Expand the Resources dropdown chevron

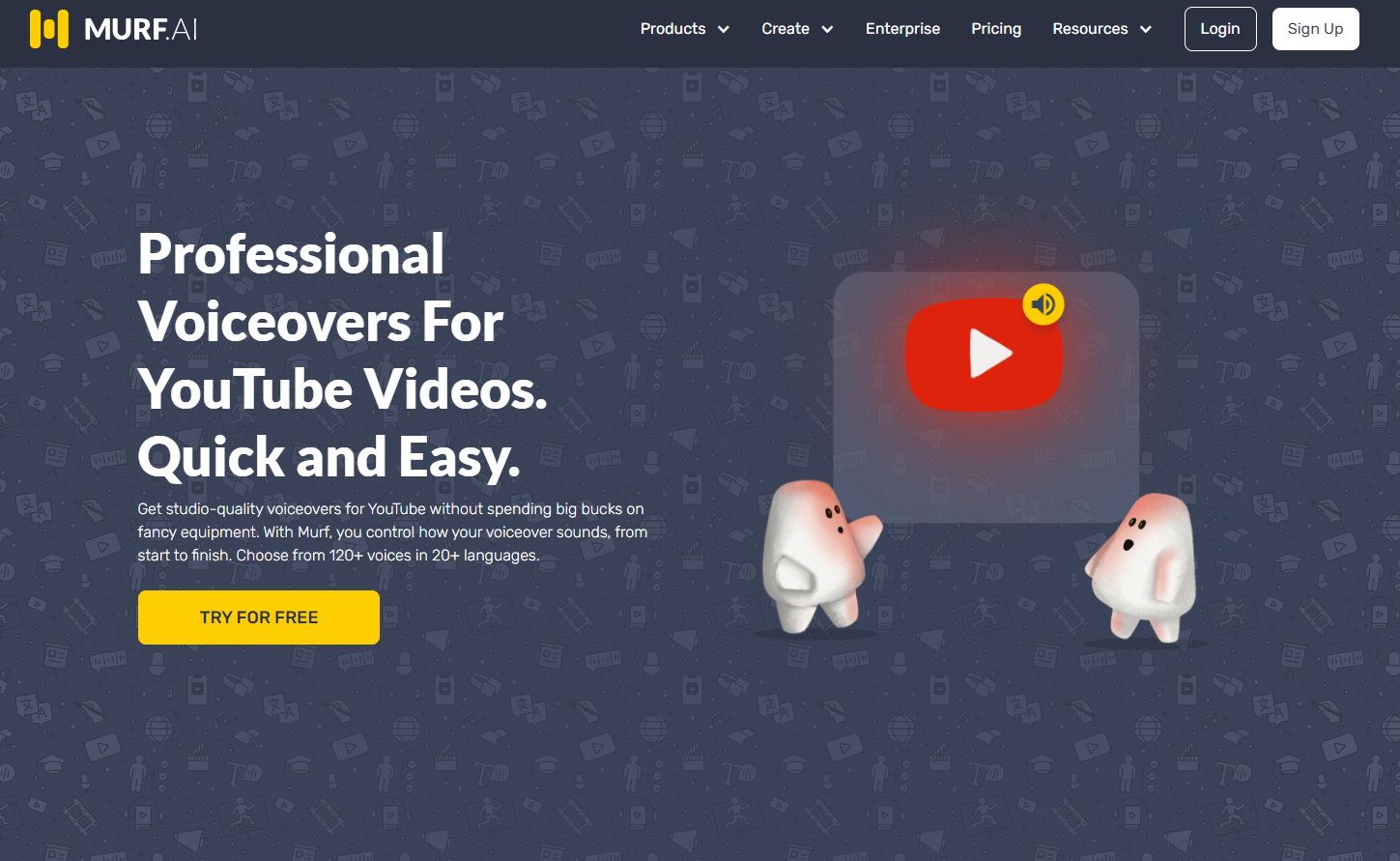tap(1146, 29)
